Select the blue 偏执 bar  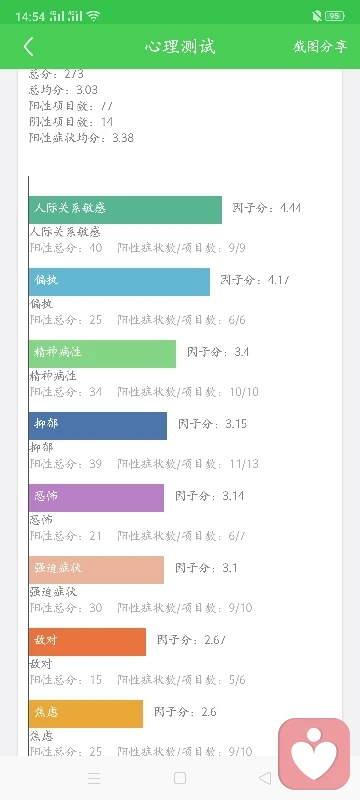119,282
